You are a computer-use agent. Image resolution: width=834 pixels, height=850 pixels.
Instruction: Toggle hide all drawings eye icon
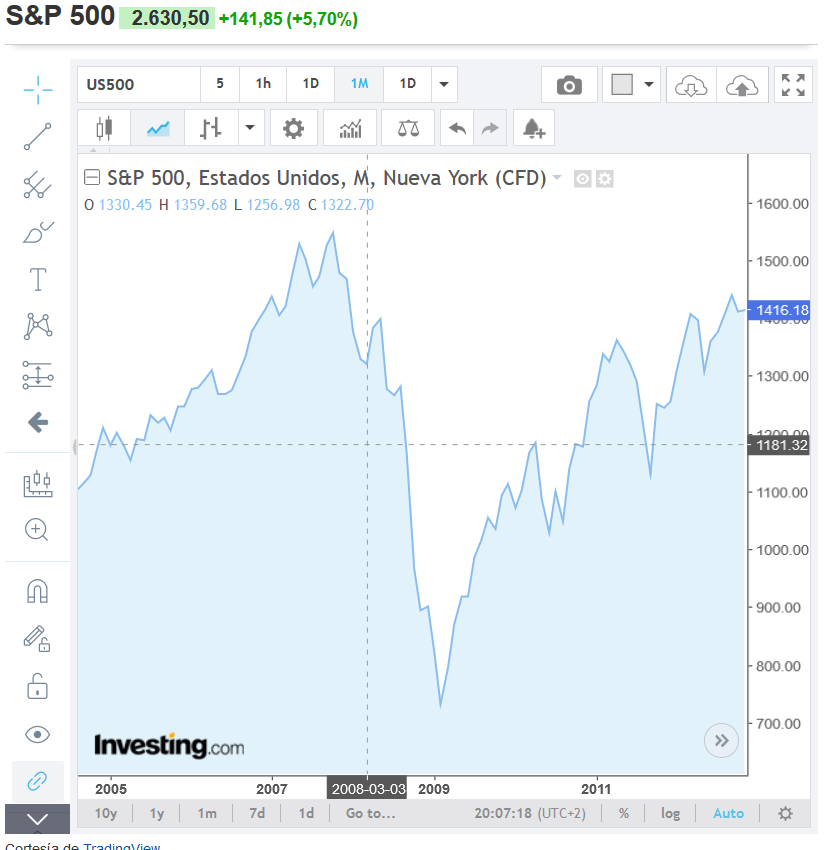tap(37, 735)
